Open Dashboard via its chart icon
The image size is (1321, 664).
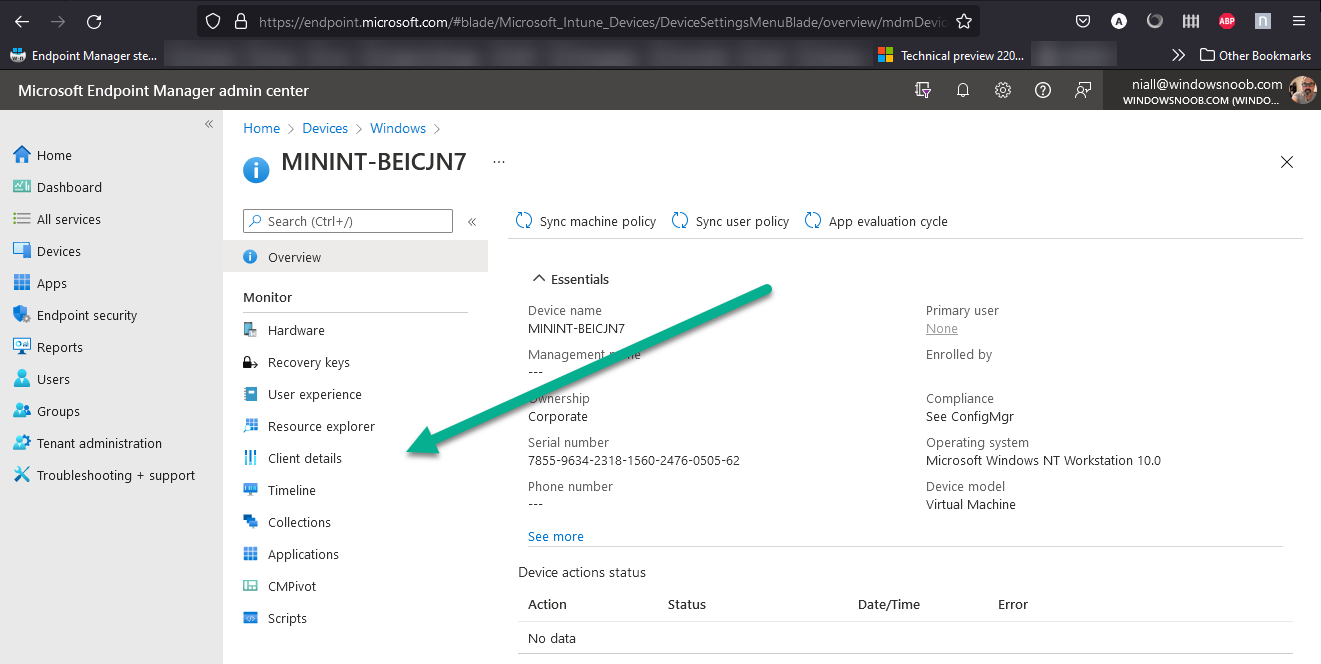22,187
